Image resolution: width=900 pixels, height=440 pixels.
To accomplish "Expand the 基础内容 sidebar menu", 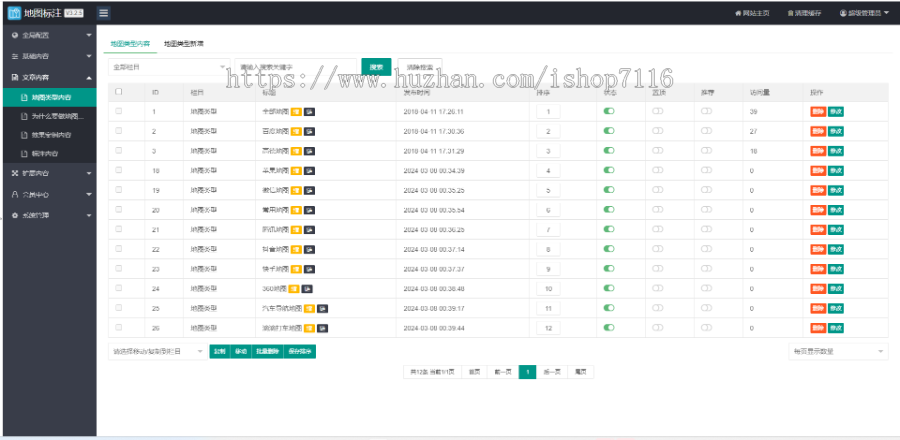I will tap(48, 56).
